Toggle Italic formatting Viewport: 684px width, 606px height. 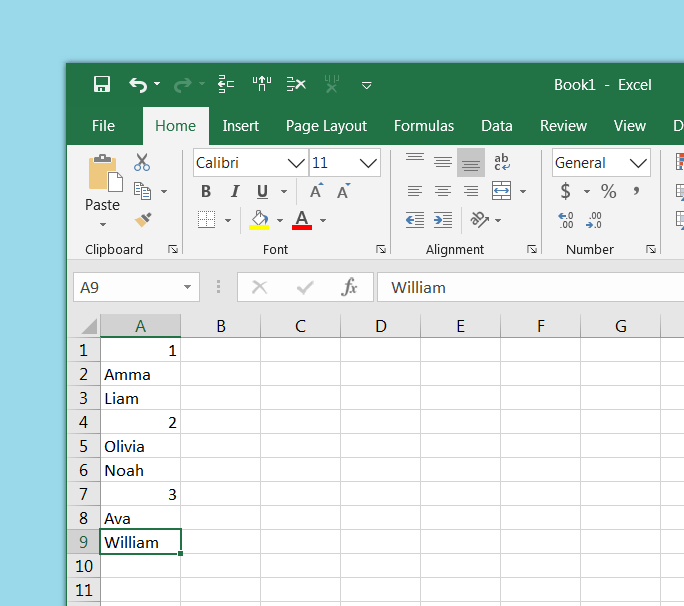[235, 191]
